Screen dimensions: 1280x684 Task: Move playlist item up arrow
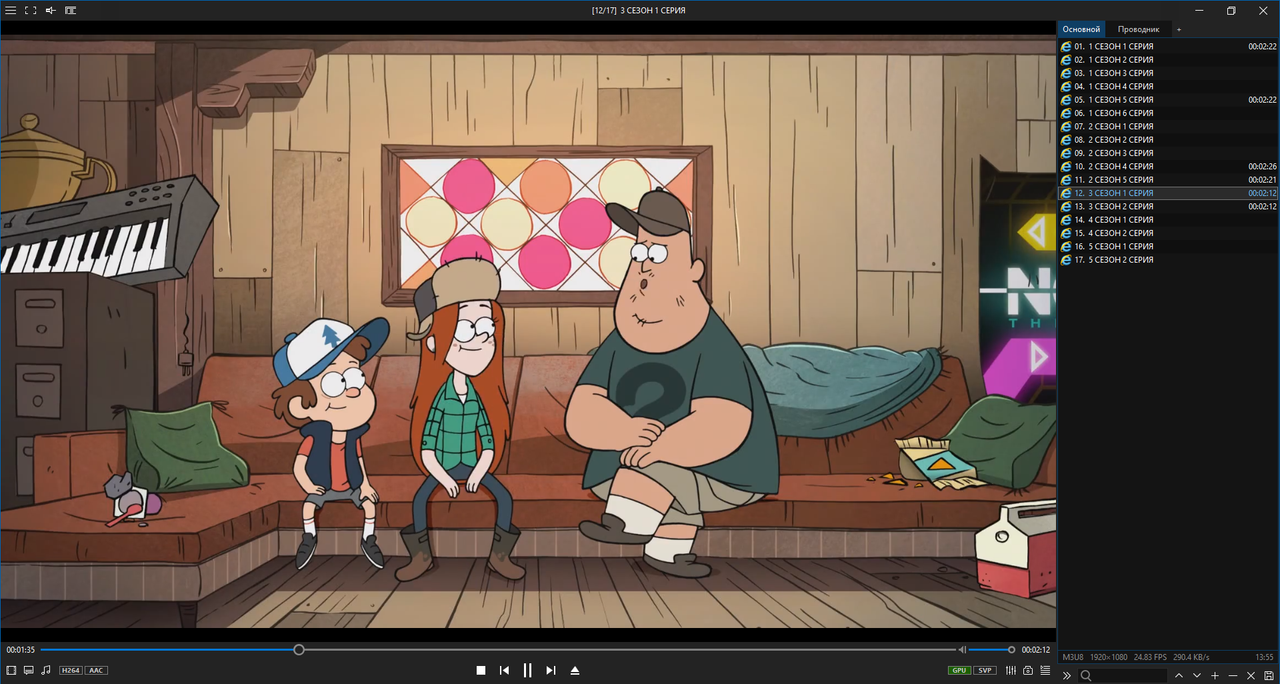tap(1179, 676)
